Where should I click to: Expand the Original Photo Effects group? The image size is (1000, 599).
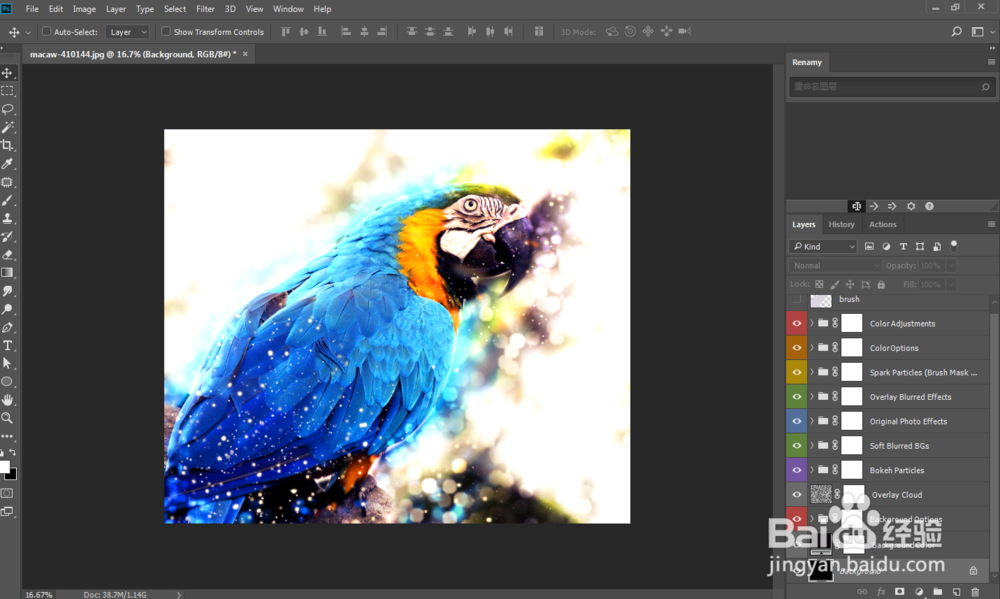coord(812,421)
